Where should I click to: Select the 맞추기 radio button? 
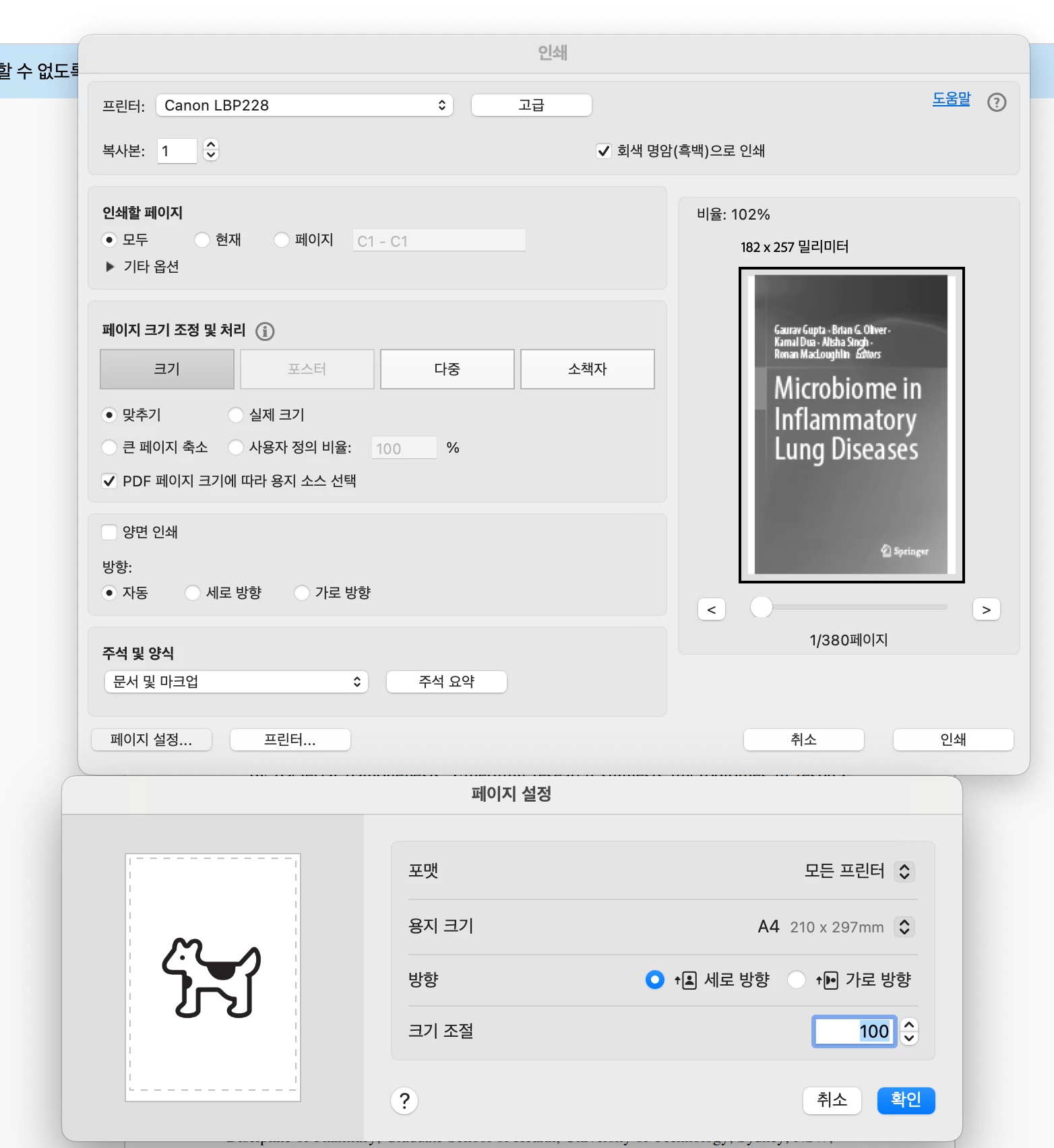click(x=108, y=415)
